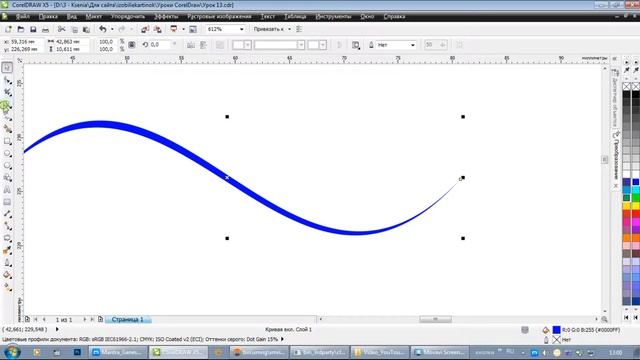Click the Print icon in the toolbar

click(x=45, y=29)
